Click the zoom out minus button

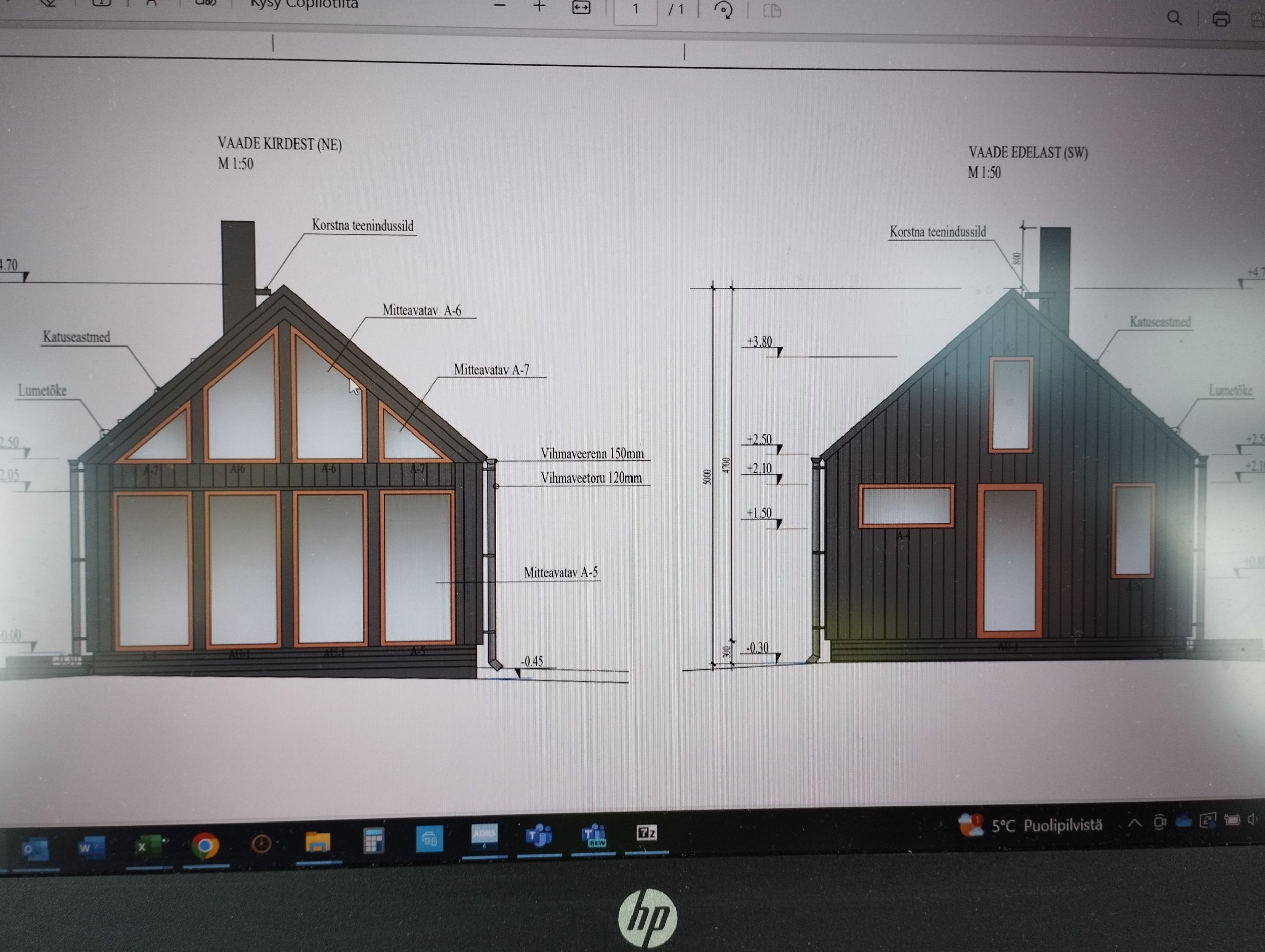(500, 6)
